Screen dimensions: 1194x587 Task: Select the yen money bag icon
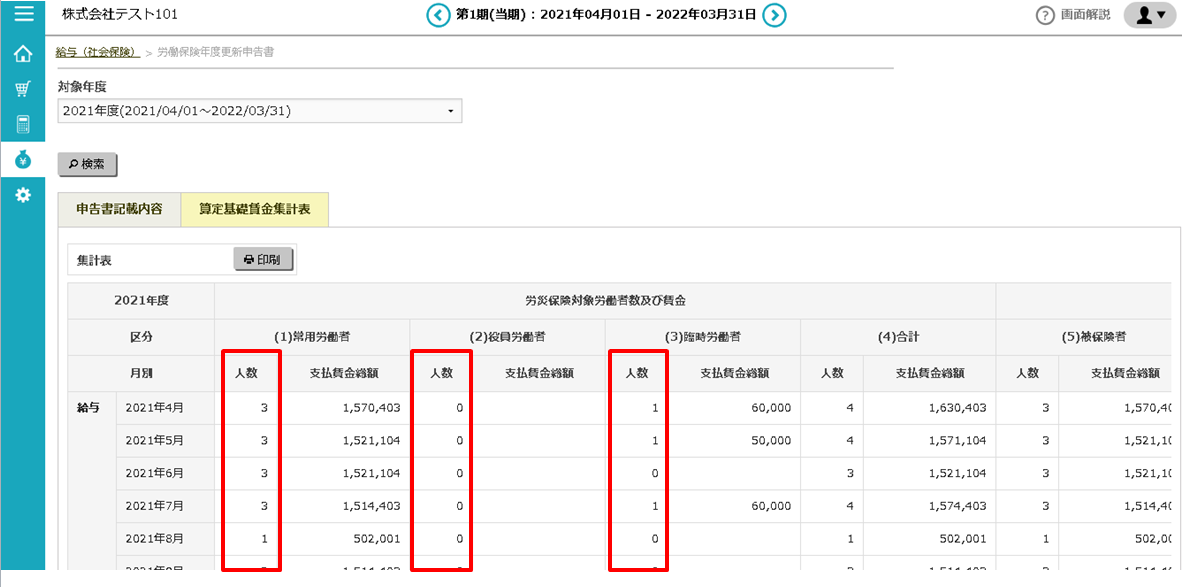[23, 159]
